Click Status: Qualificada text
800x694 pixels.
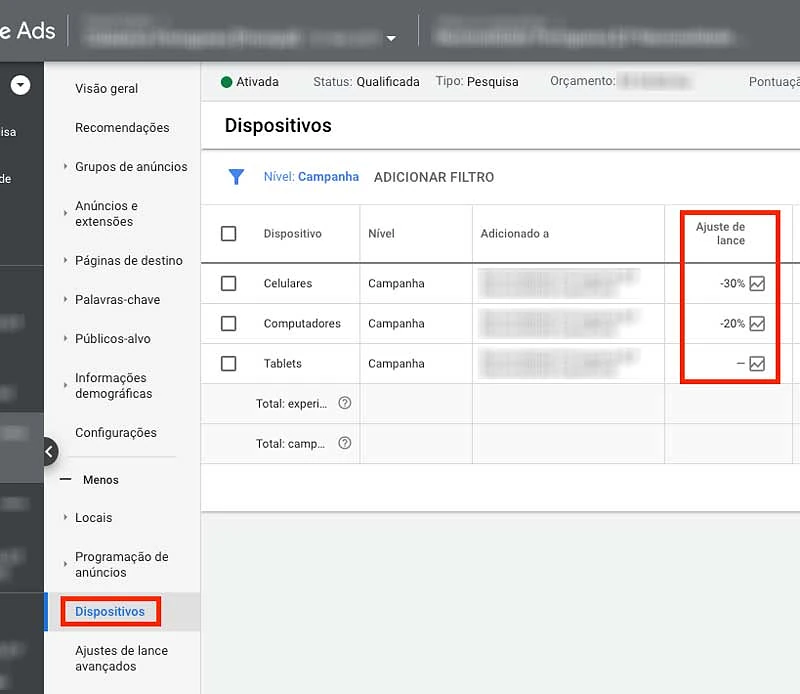coord(366,82)
